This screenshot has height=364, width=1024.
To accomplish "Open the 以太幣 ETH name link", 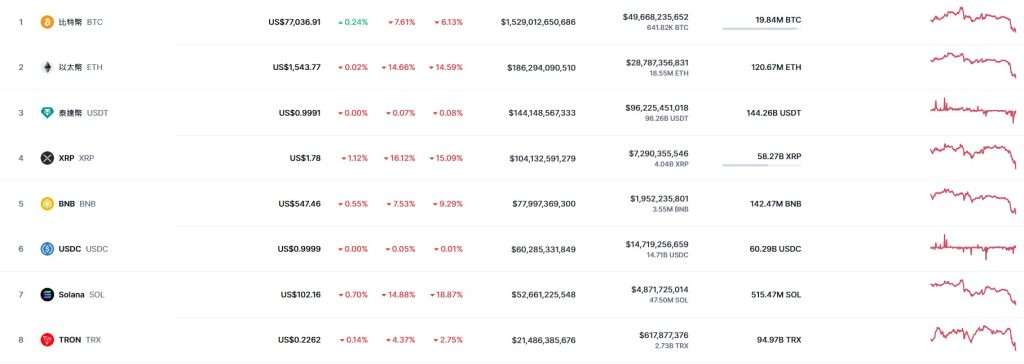I will pos(80,67).
